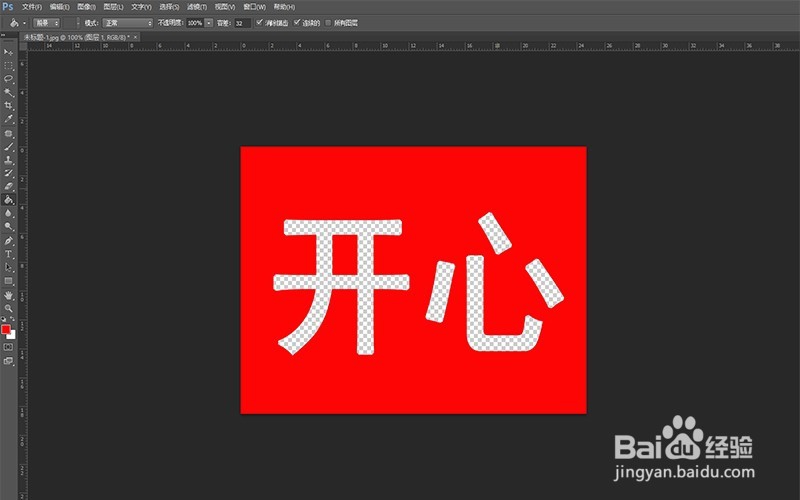The height and width of the screenshot is (500, 800).
Task: Select the Rectangular Marquee tool
Action: 8,66
